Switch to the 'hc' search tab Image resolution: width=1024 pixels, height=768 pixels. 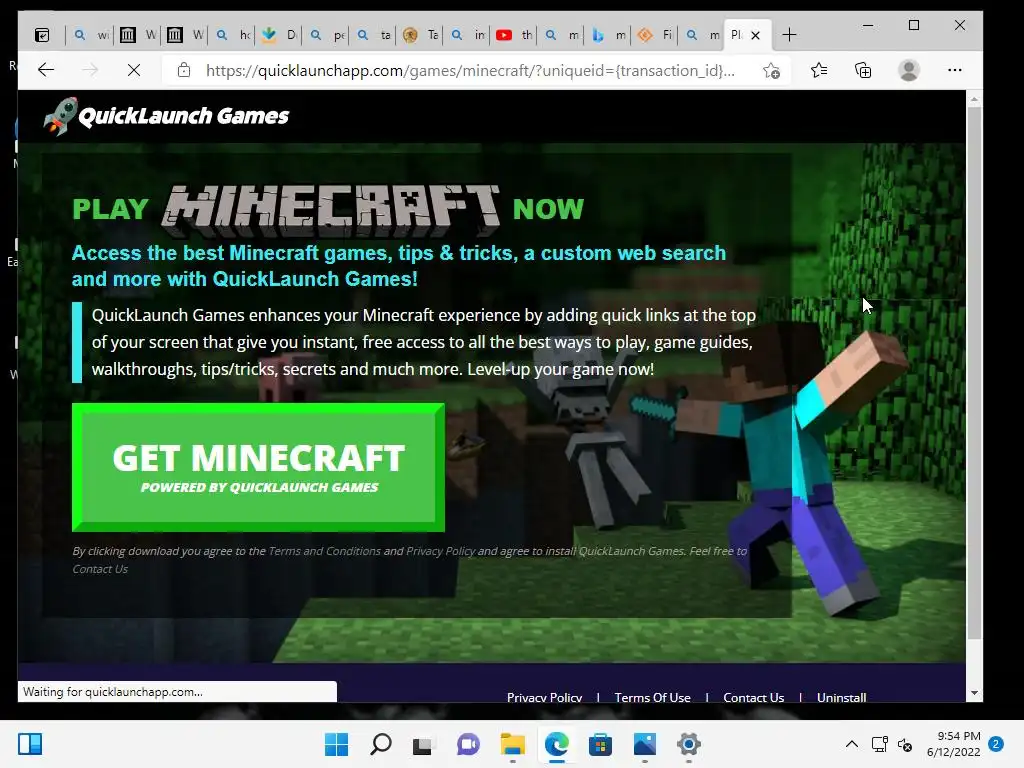pyautogui.click(x=232, y=35)
